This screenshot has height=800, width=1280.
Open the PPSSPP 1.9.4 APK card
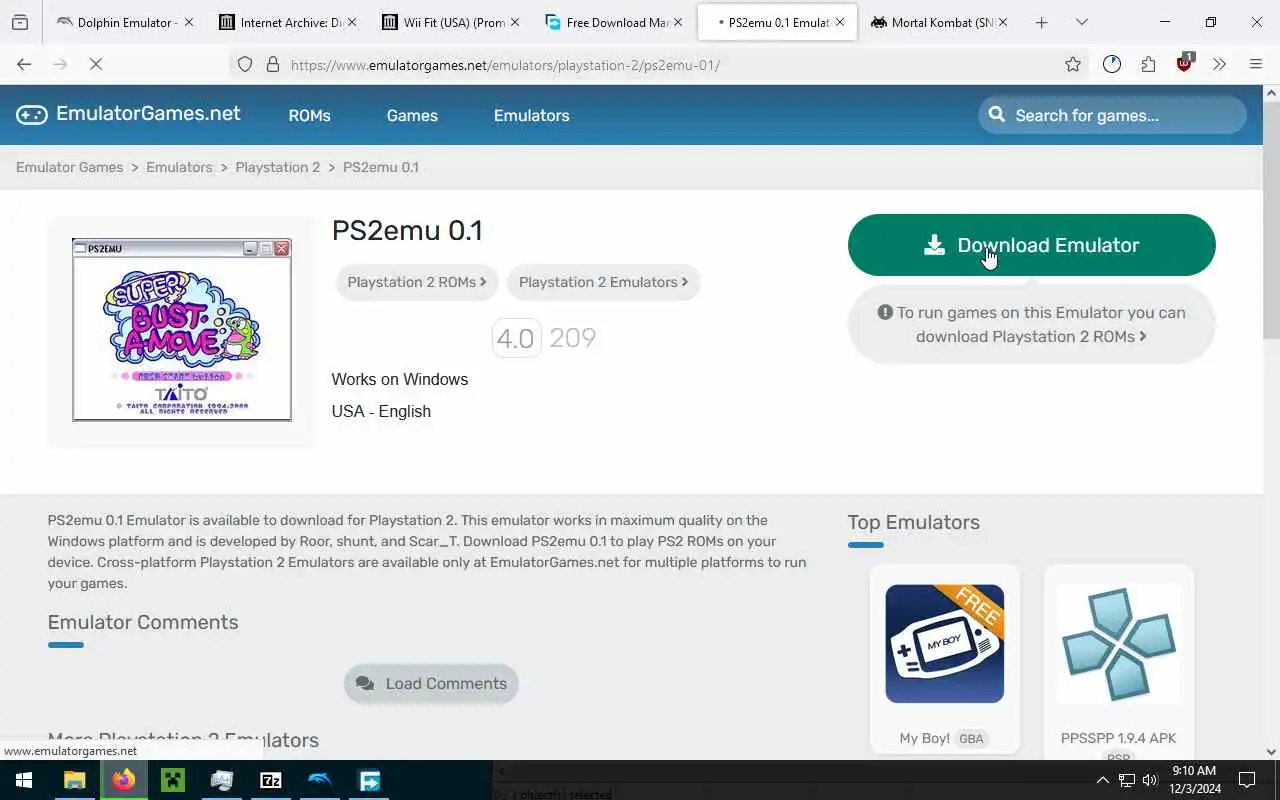[x=1118, y=660]
